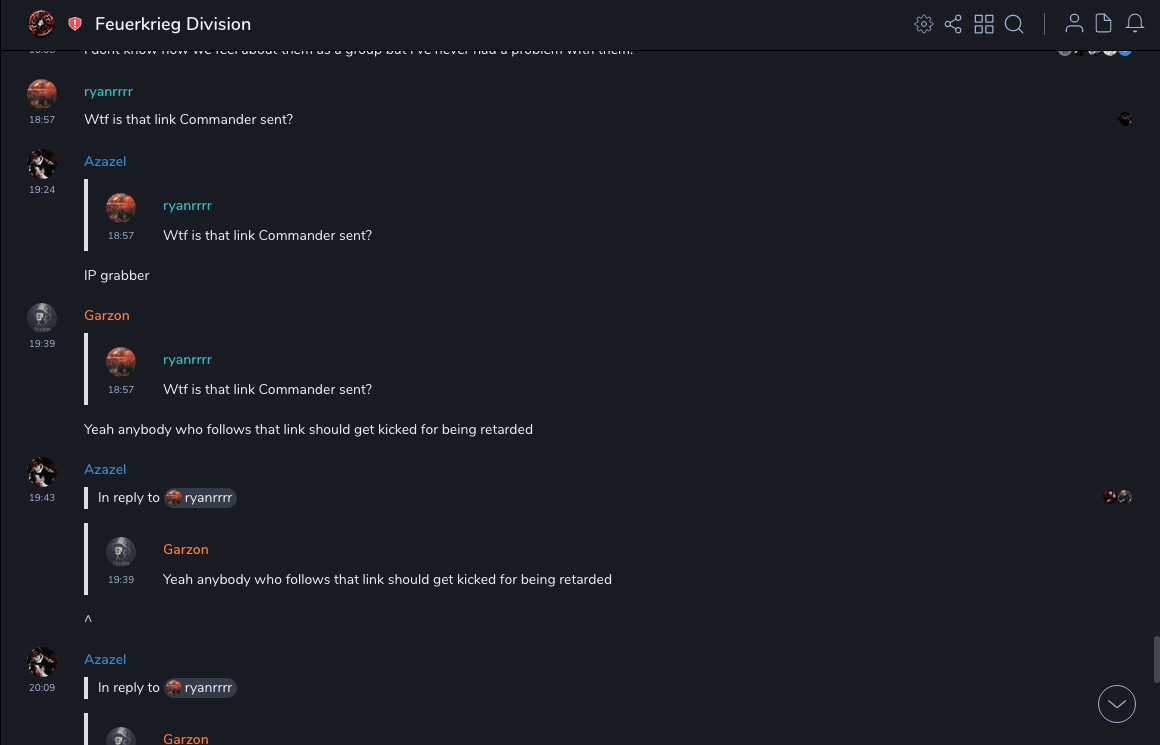Show the members list icon
The height and width of the screenshot is (745, 1160).
point(1074,24)
